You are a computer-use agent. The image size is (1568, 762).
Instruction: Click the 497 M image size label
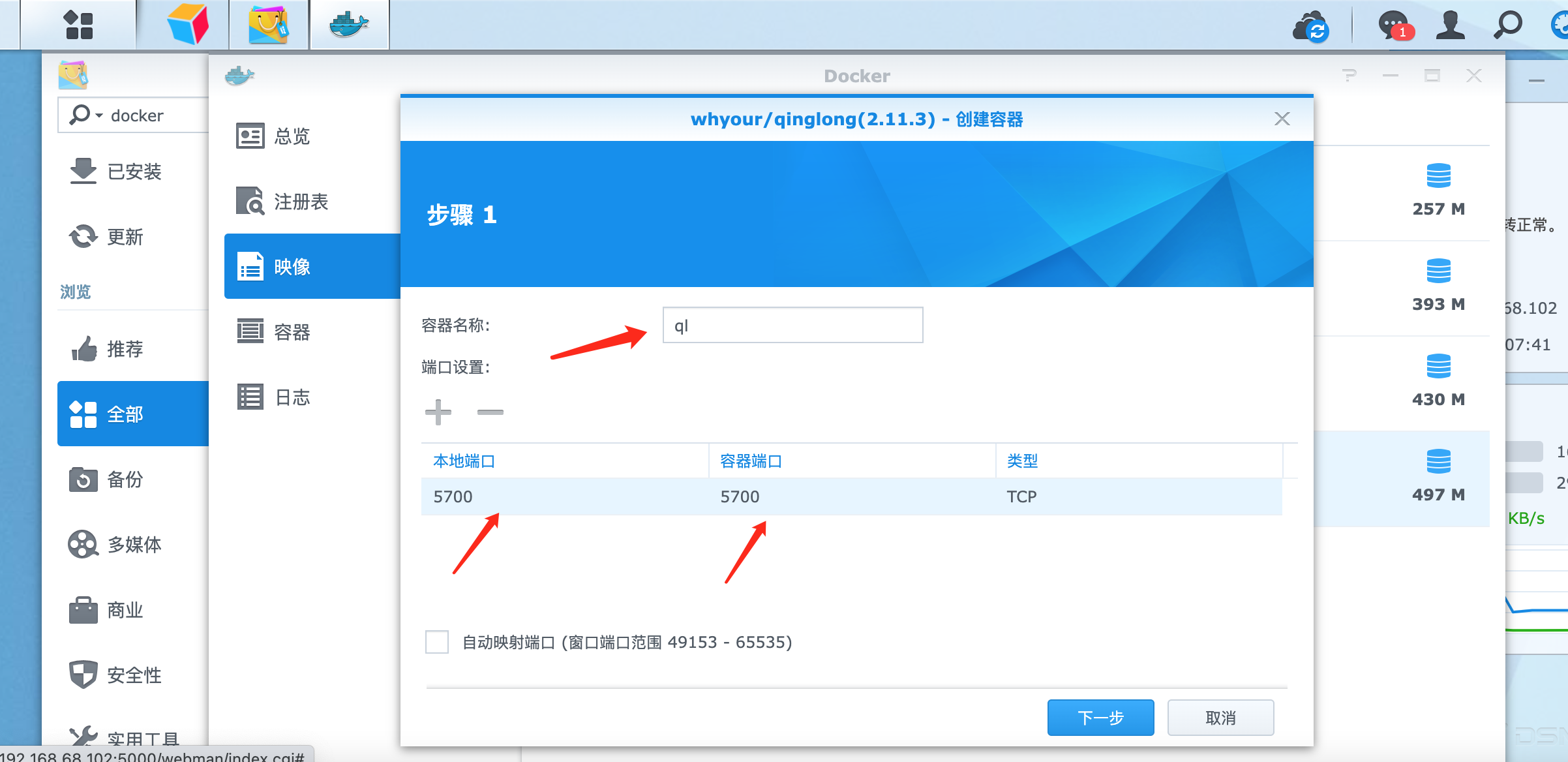(1439, 495)
